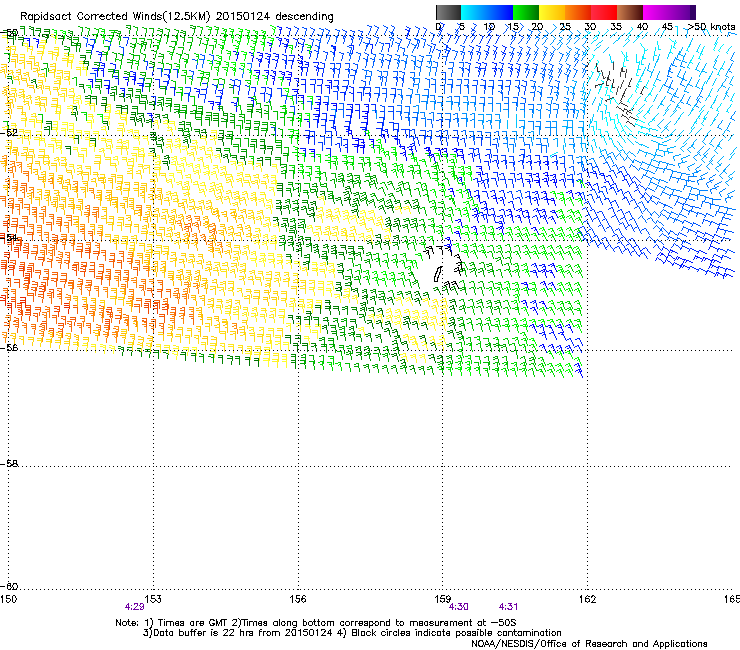
Task: Select the yellow 20-25 knots legend swatch
Action: point(552,12)
